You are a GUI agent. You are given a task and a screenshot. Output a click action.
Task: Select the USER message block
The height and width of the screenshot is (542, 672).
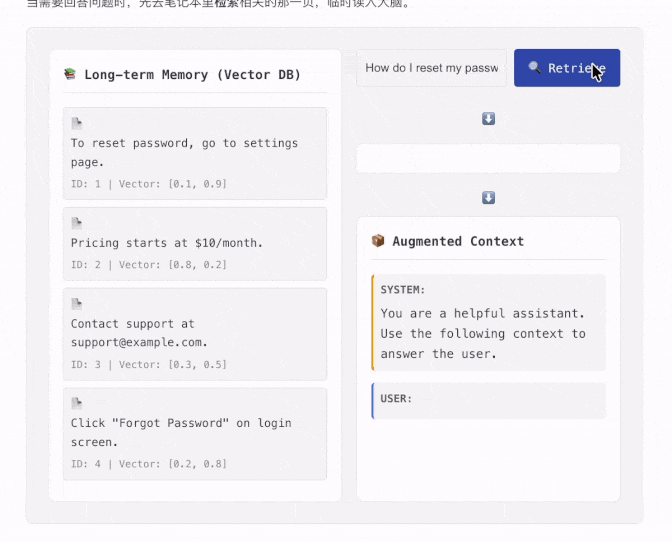coord(489,400)
